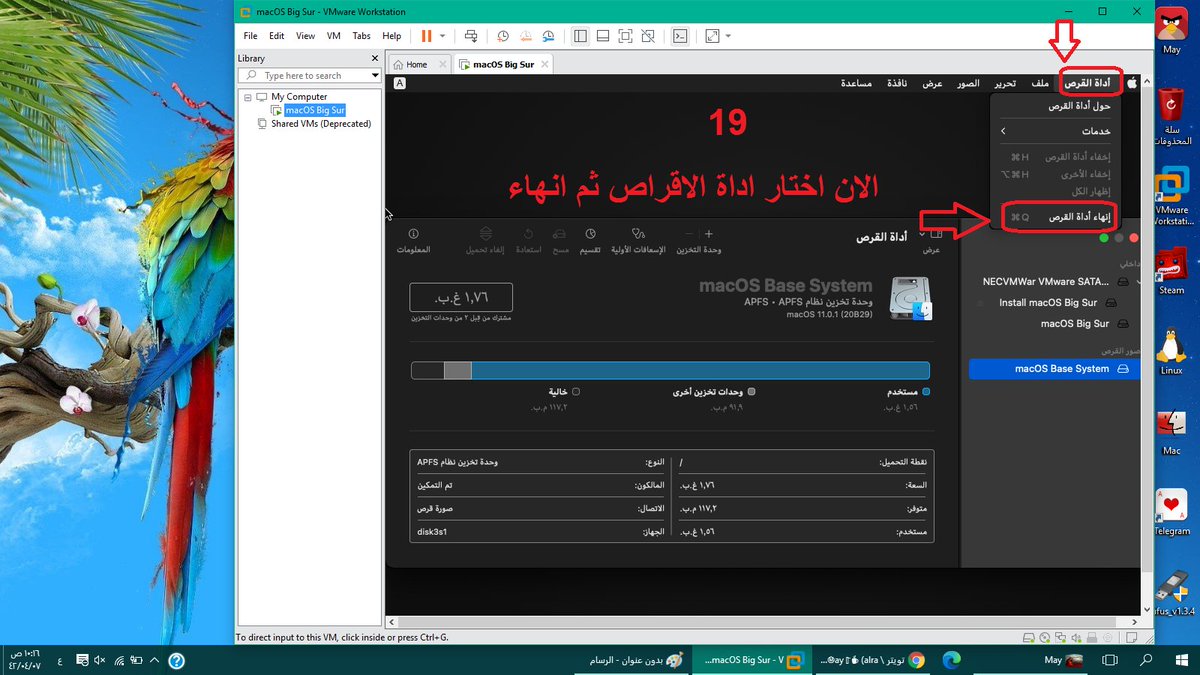This screenshot has width=1200, height=675.
Task: Select Install macOS Big Sur volume
Action: [1056, 303]
